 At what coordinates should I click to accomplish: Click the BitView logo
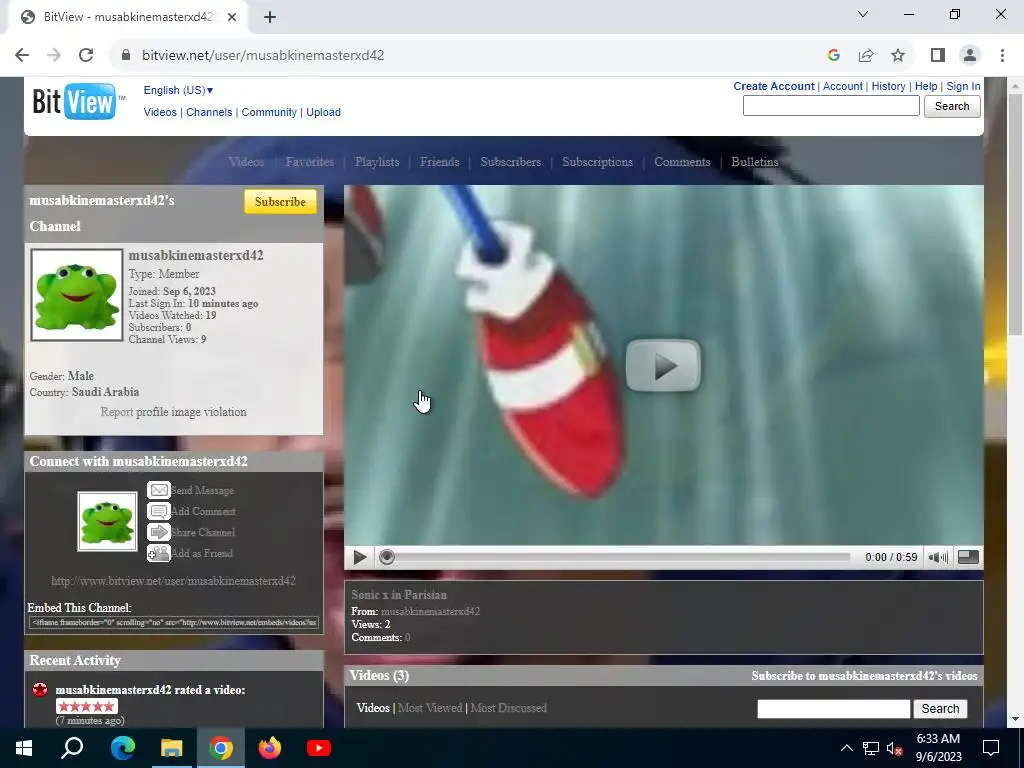pyautogui.click(x=78, y=101)
